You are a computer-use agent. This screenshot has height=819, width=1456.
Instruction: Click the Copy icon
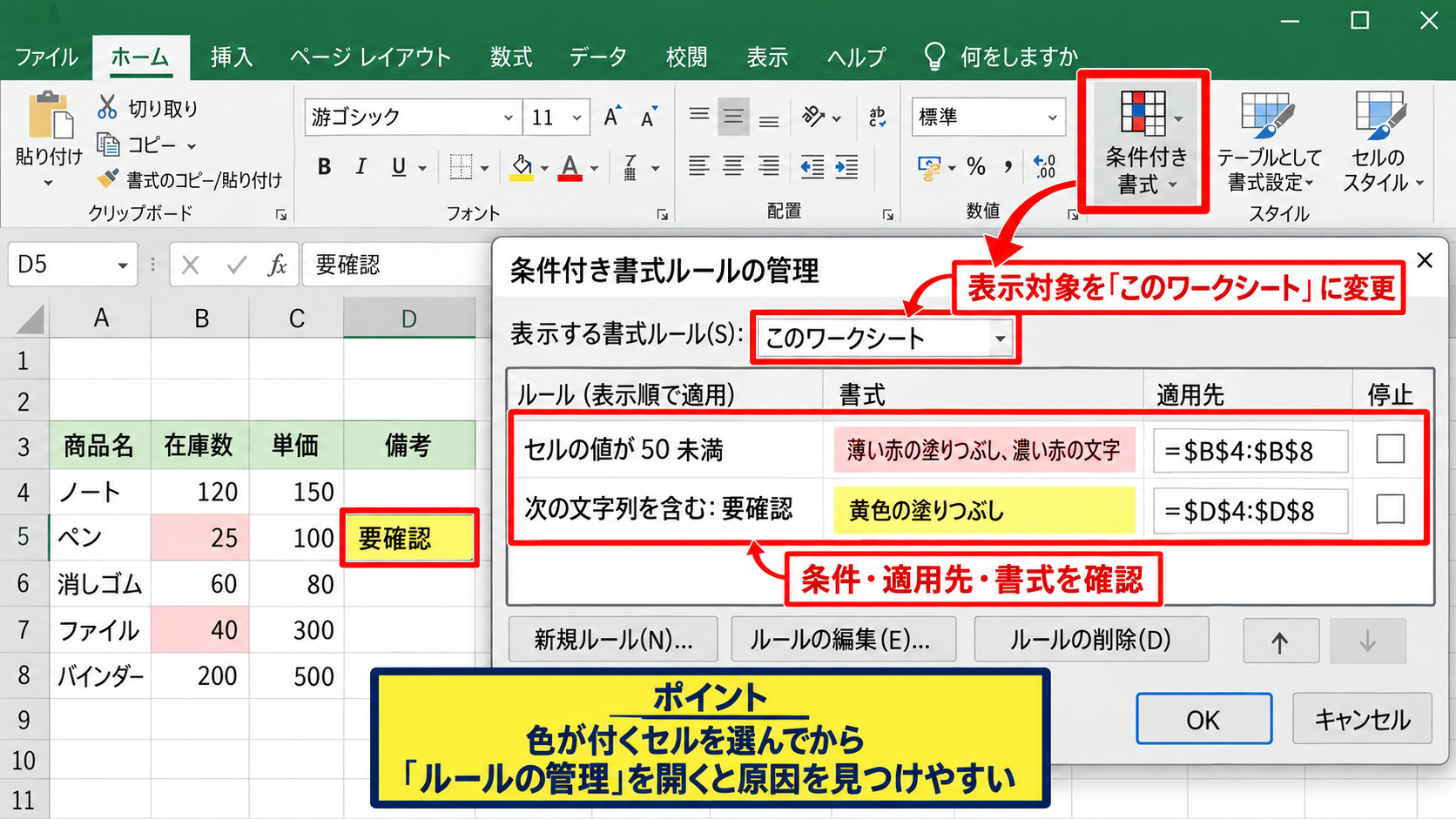(x=108, y=144)
